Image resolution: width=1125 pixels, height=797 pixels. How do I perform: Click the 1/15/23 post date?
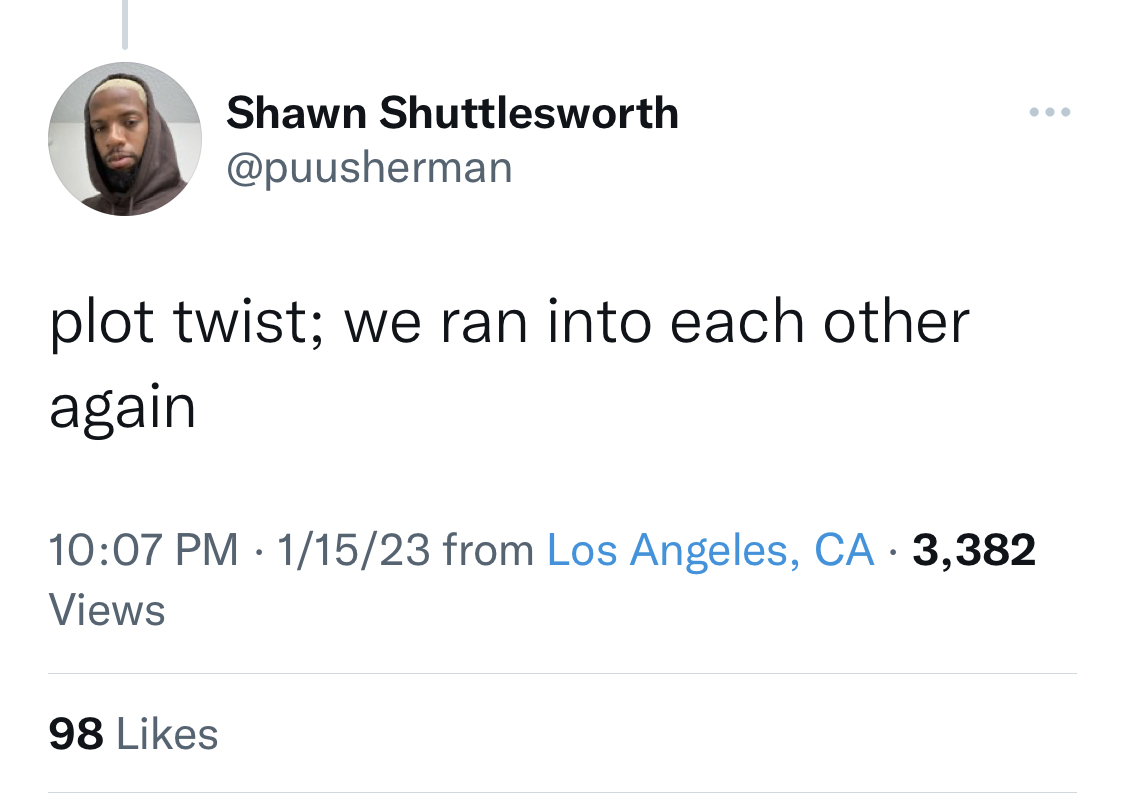point(354,550)
